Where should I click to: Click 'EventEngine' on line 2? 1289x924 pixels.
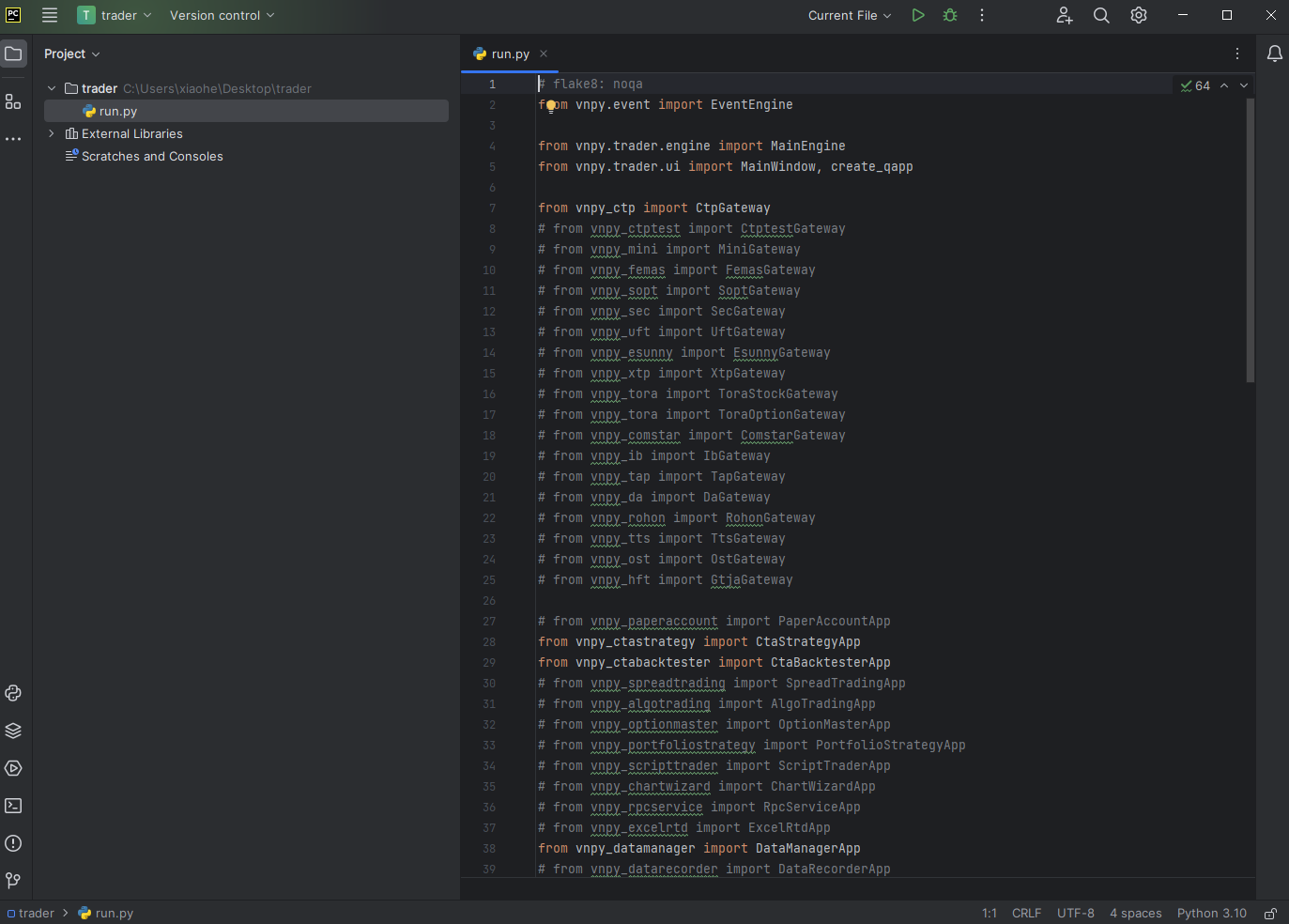coord(751,105)
